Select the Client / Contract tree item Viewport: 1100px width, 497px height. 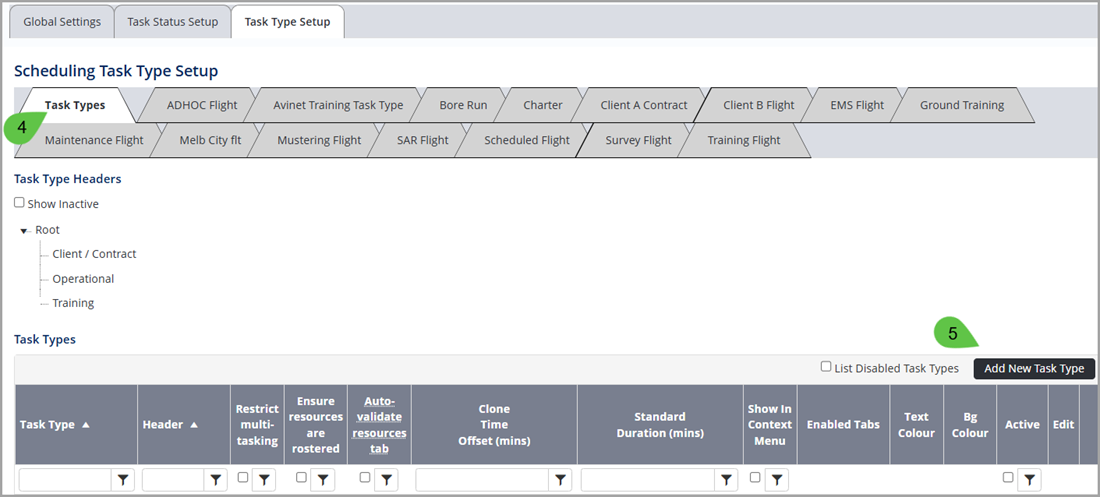pos(94,254)
